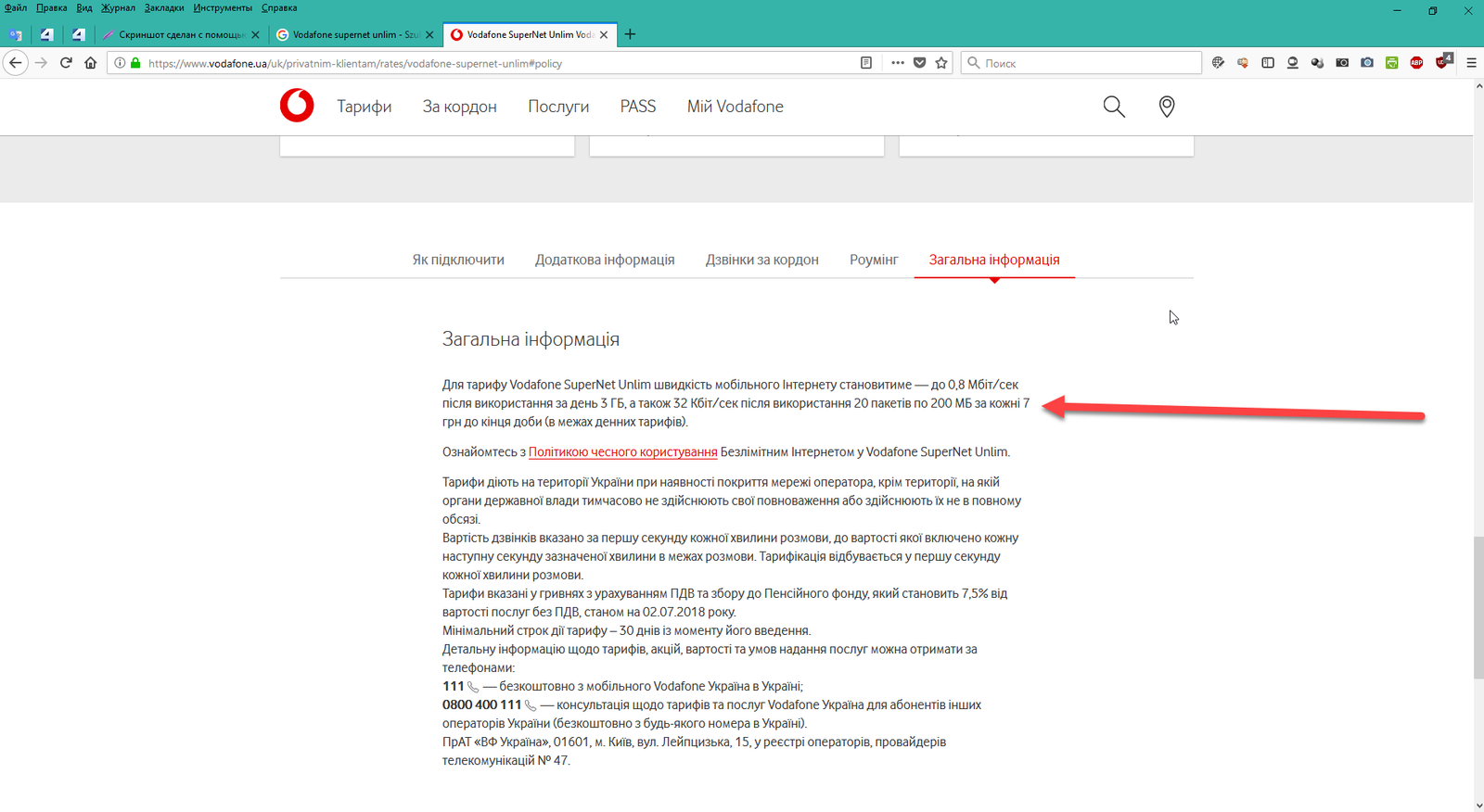1484x812 pixels.
Task: Switch to Google 'Vodafone supernet unlim' tab
Action: click(355, 34)
